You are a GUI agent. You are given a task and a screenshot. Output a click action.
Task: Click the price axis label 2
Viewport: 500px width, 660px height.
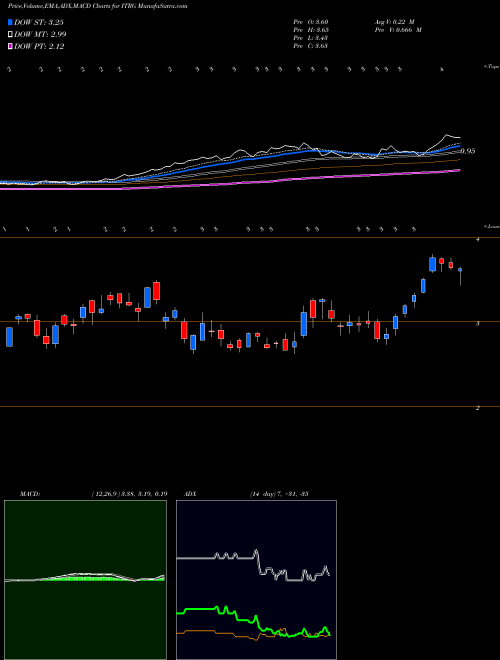click(477, 408)
